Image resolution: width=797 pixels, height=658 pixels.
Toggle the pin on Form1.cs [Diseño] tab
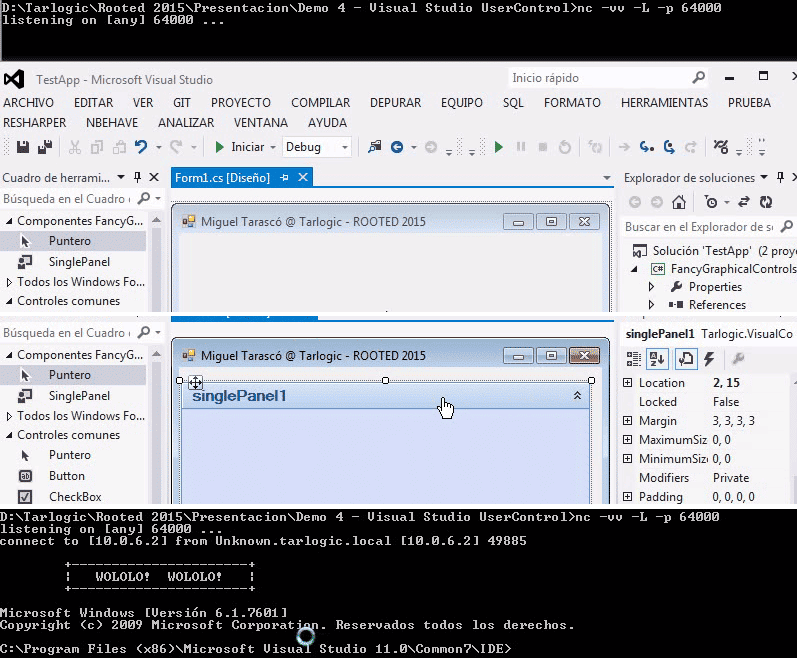click(284, 177)
